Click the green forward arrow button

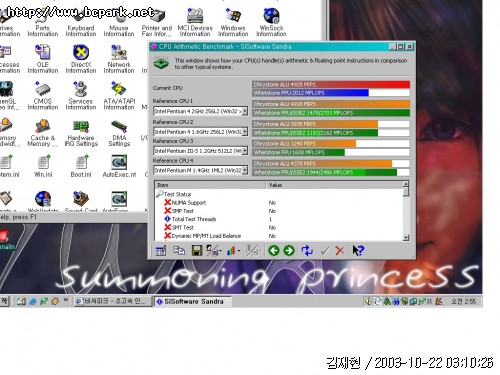[x=289, y=250]
